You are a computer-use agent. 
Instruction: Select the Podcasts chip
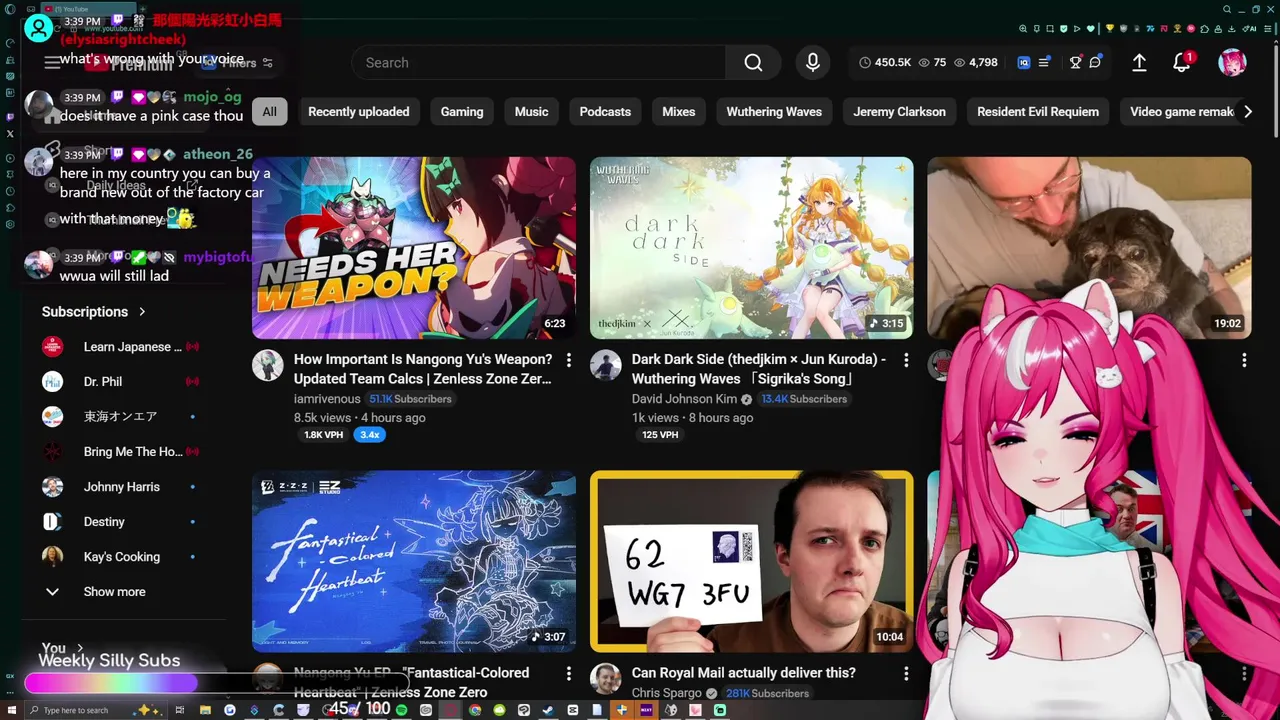605,112
